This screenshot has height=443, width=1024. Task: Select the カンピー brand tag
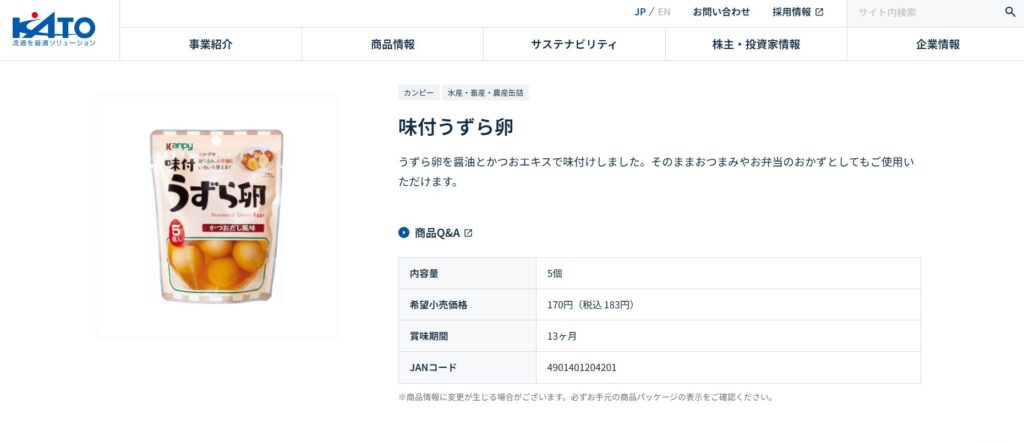[x=418, y=93]
